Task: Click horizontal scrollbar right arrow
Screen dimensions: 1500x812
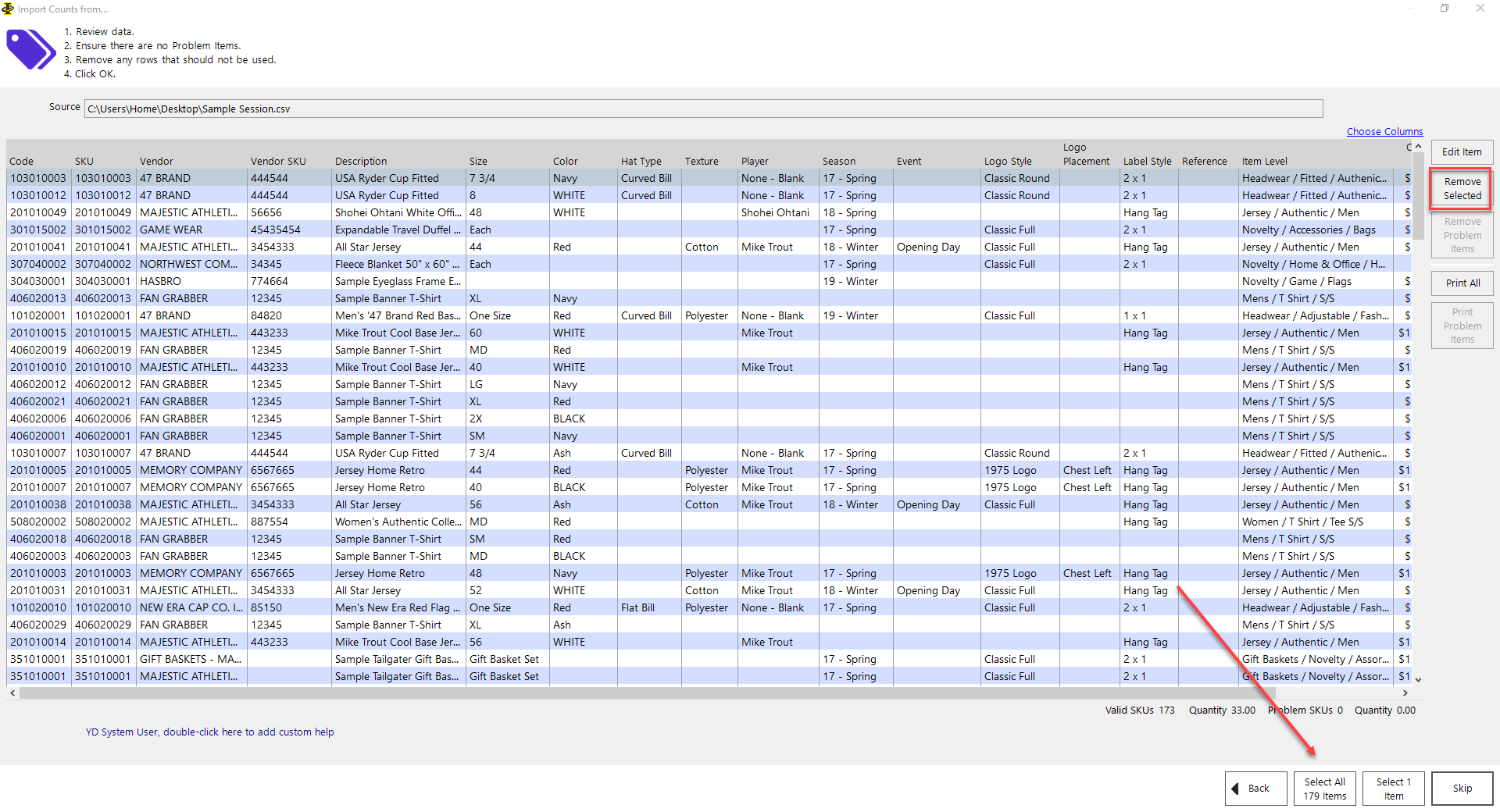Action: coord(1405,693)
